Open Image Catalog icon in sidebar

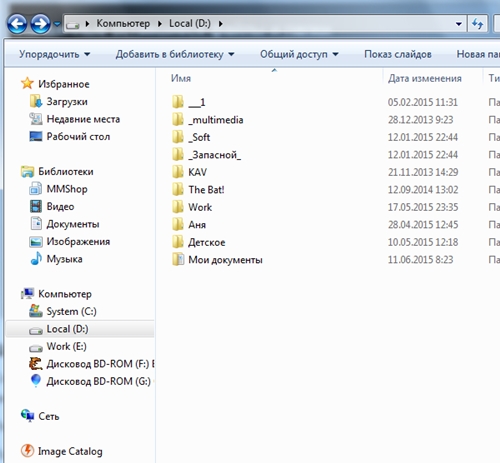pos(27,451)
